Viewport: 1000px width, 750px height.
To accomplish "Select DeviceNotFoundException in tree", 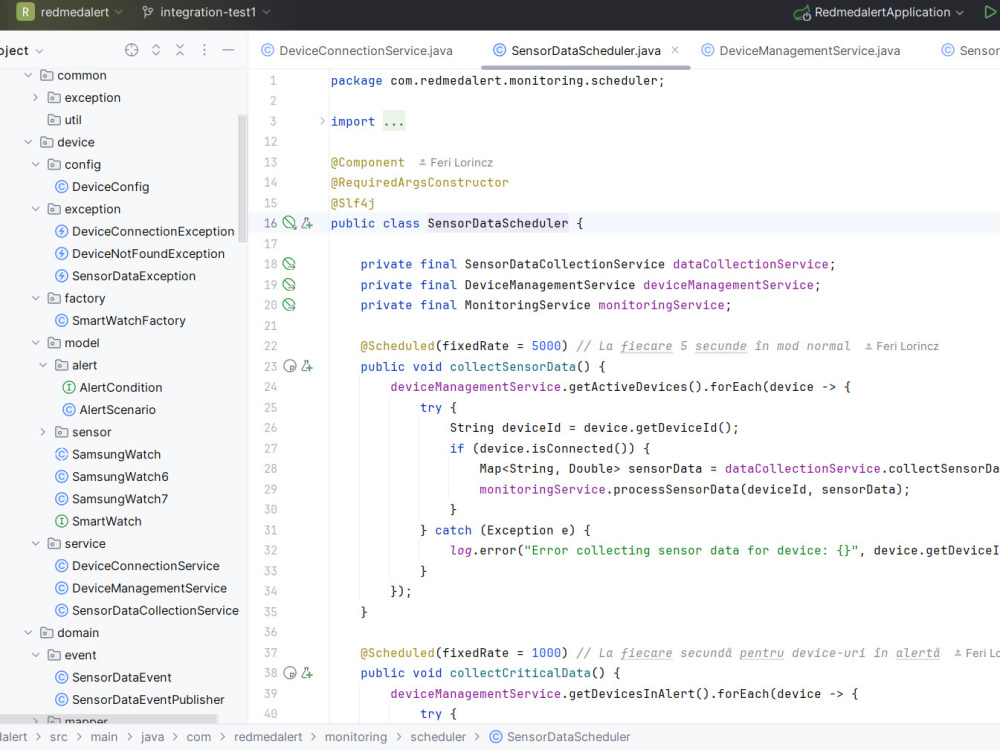I will tap(140, 254).
